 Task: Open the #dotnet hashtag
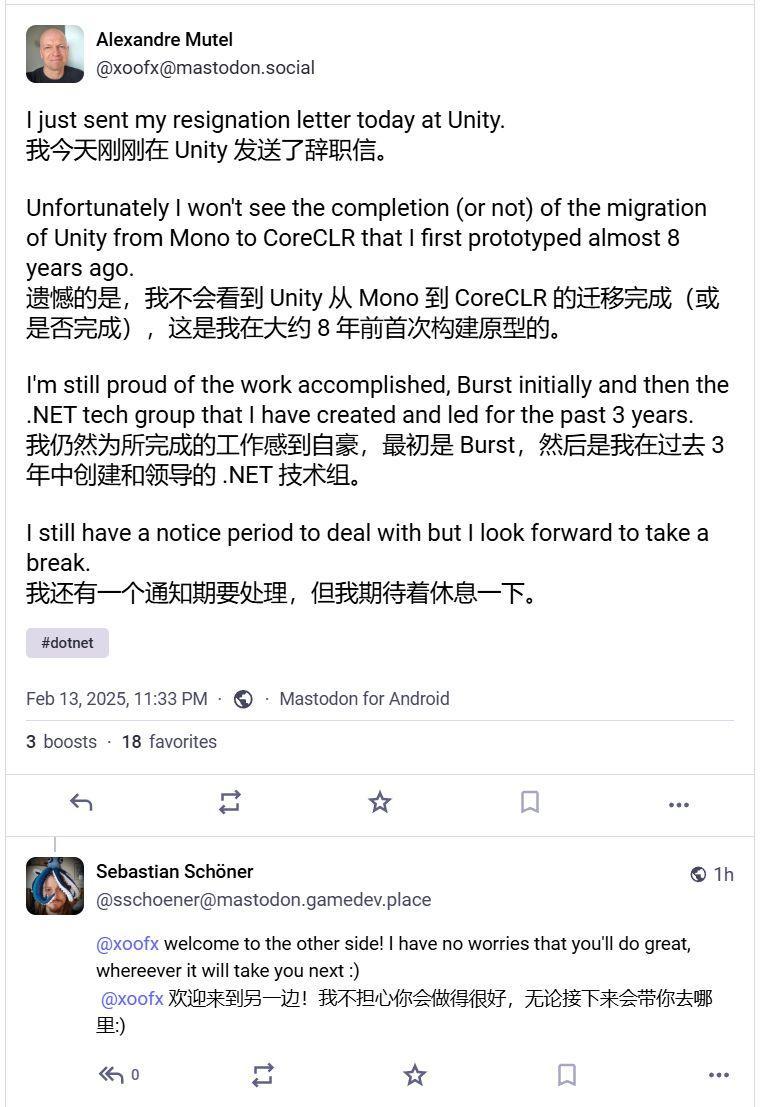coord(67,643)
